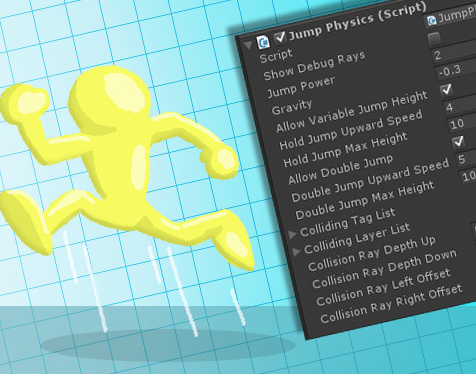
Task: Uncheck the Allow Double Jump checkbox
Action: (x=458, y=142)
